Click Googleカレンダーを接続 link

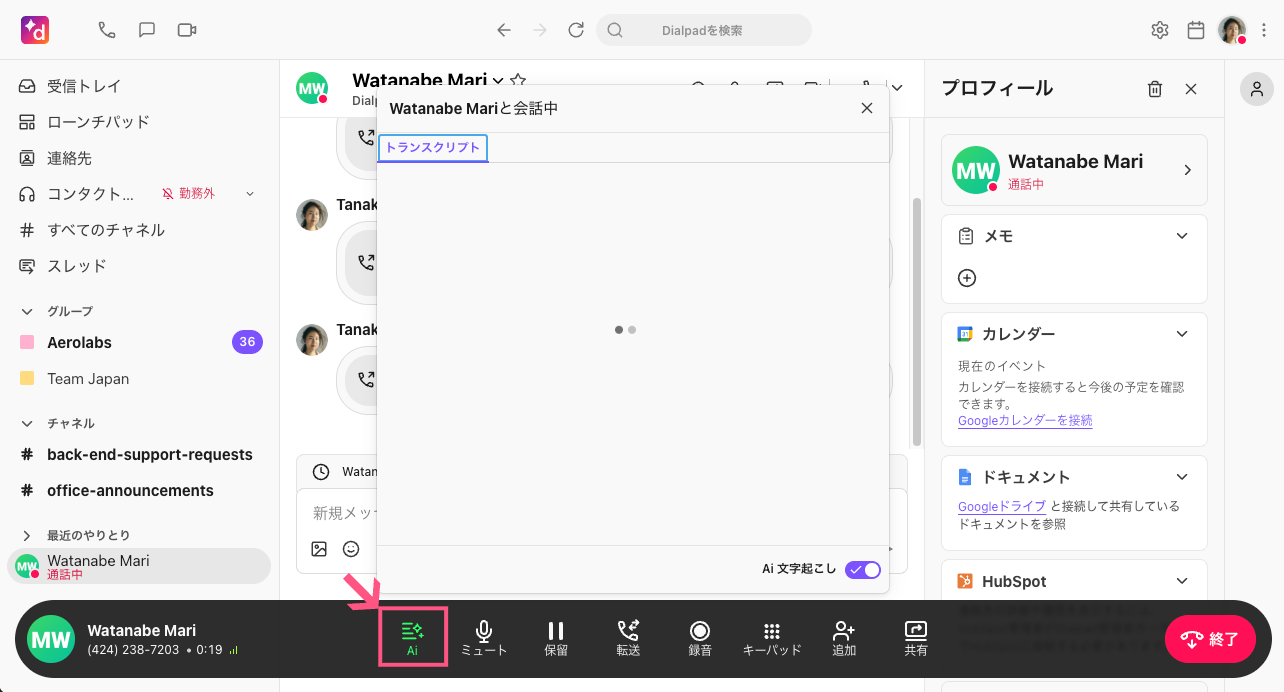click(x=1025, y=421)
